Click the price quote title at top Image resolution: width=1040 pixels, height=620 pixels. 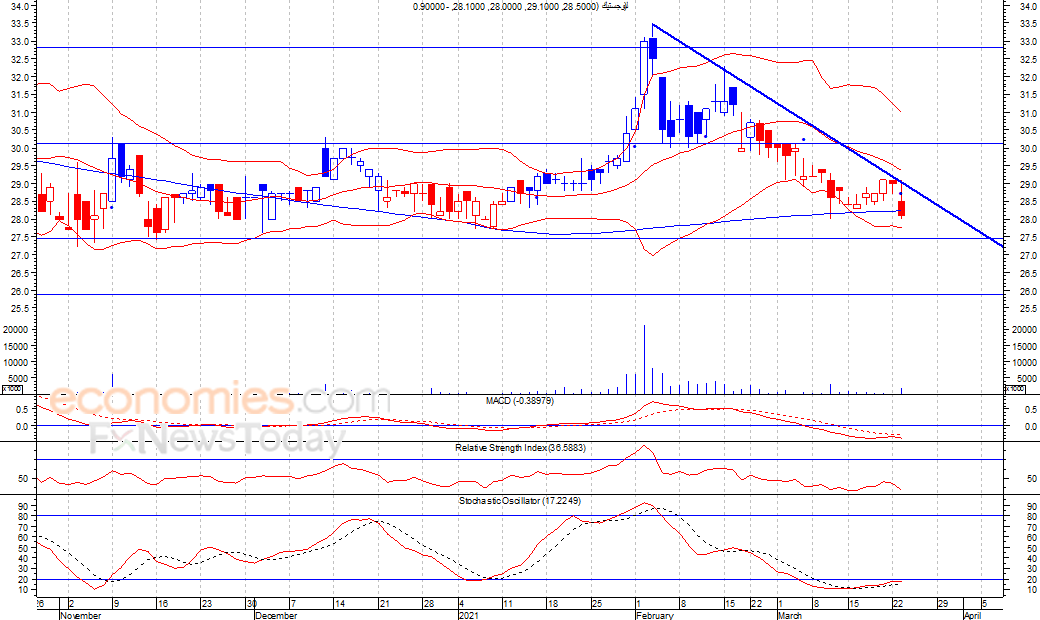(520, 7)
